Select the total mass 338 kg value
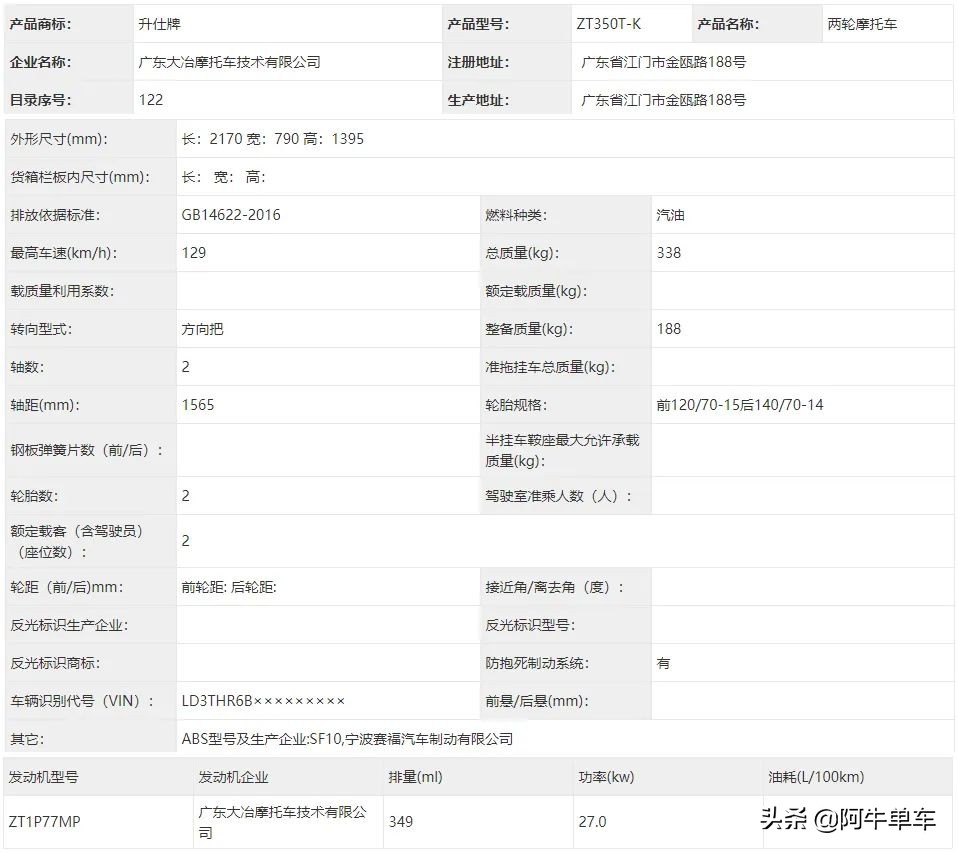 coord(668,253)
